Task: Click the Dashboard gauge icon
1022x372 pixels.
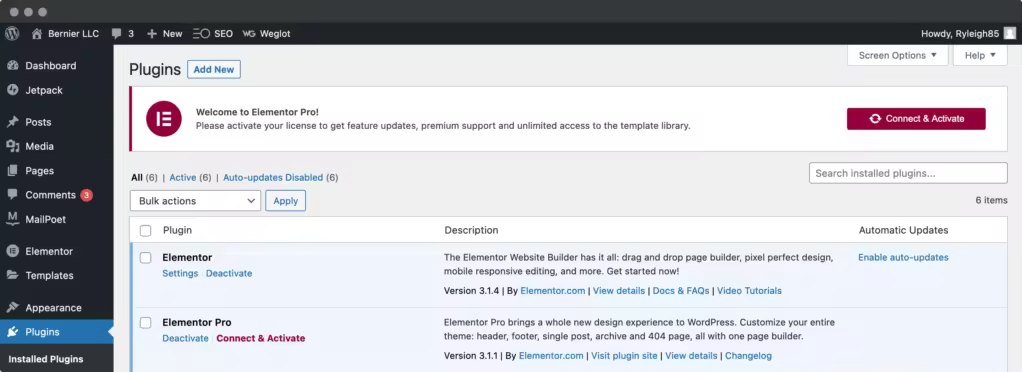Action: tap(12, 66)
